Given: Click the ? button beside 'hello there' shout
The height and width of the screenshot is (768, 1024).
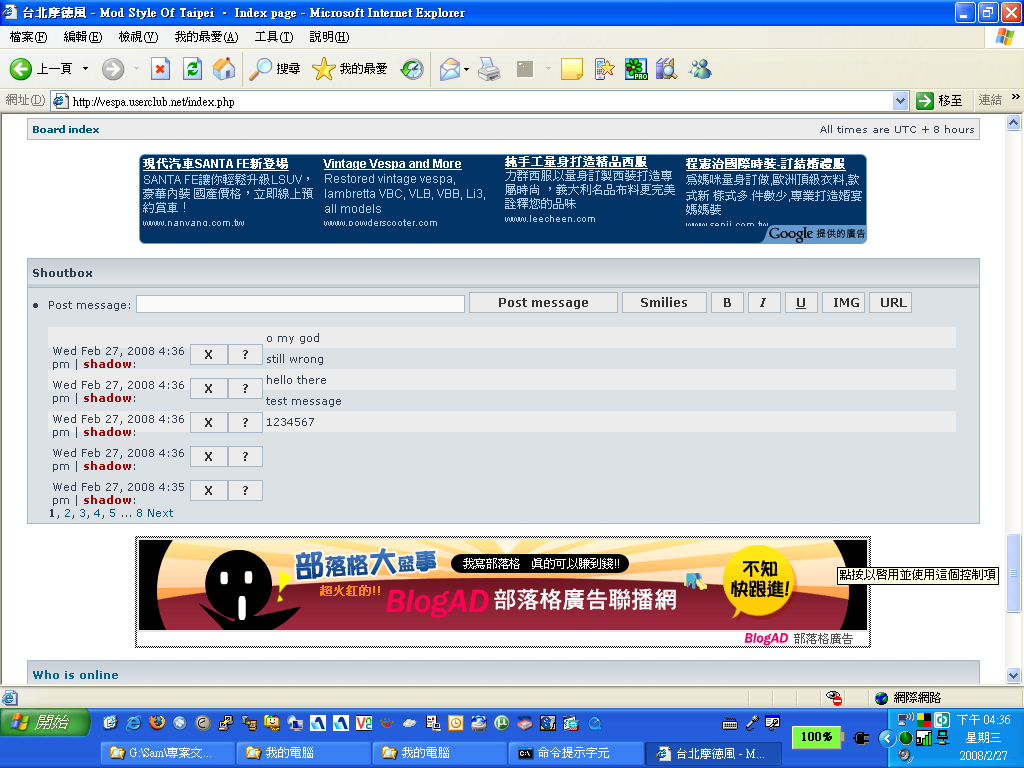Looking at the screenshot, I should pos(246,423).
